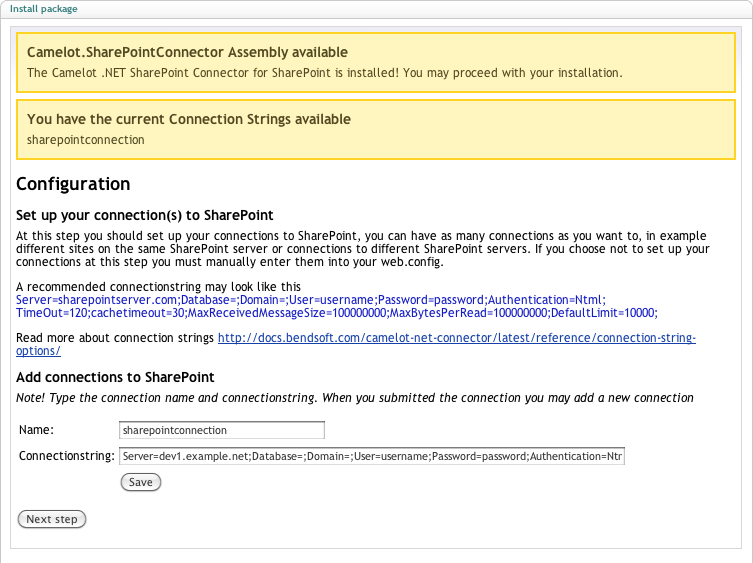Click the blue 'TimeOut=120' sample string line
This screenshot has height=563, width=753.
pos(337,313)
